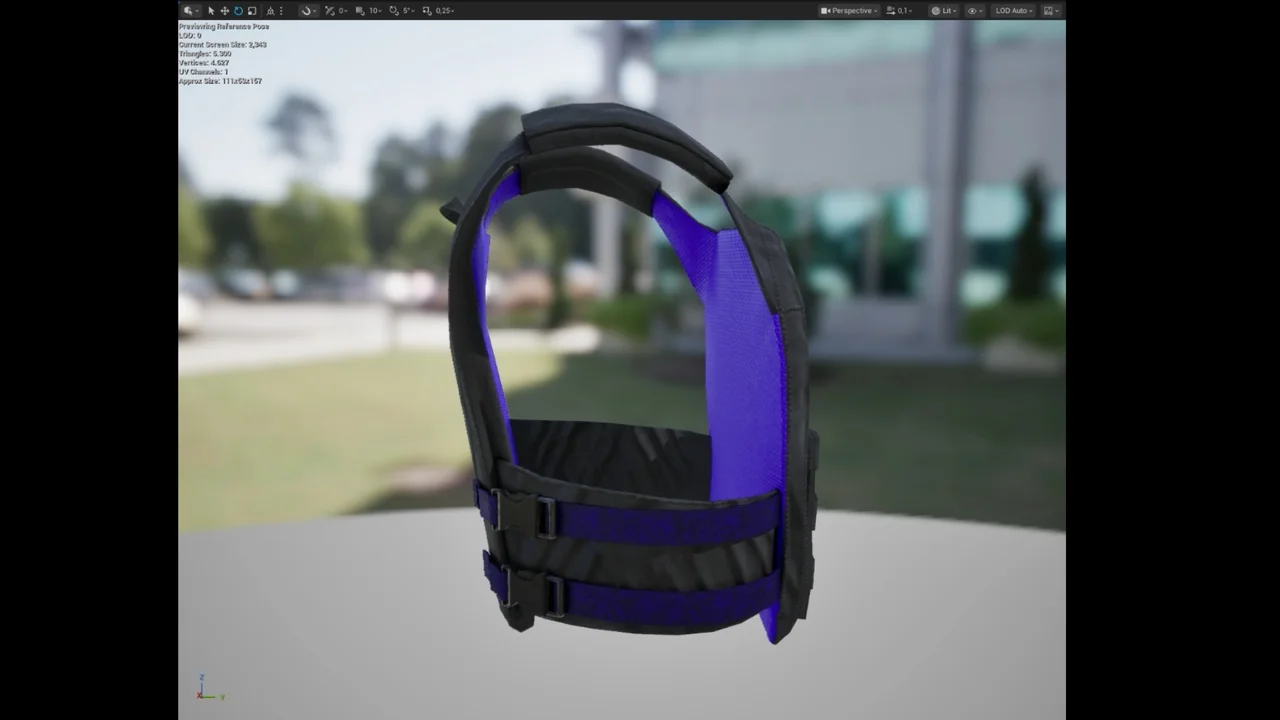
Task: Expand the scale snap 0,25 dropdown
Action: 445,11
